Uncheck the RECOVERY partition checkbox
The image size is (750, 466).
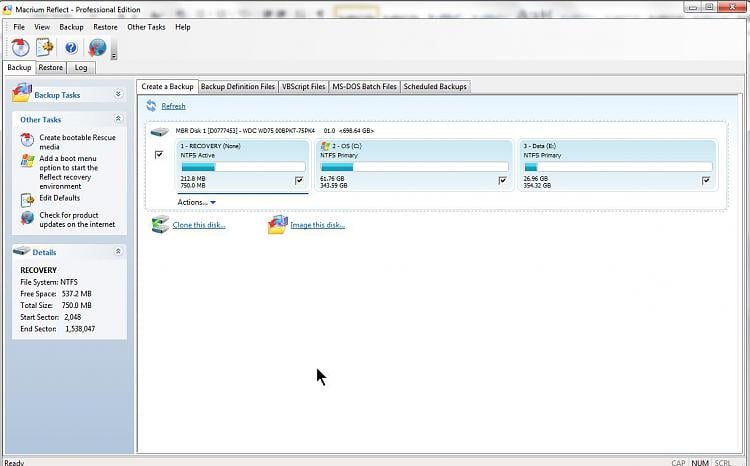(x=299, y=180)
